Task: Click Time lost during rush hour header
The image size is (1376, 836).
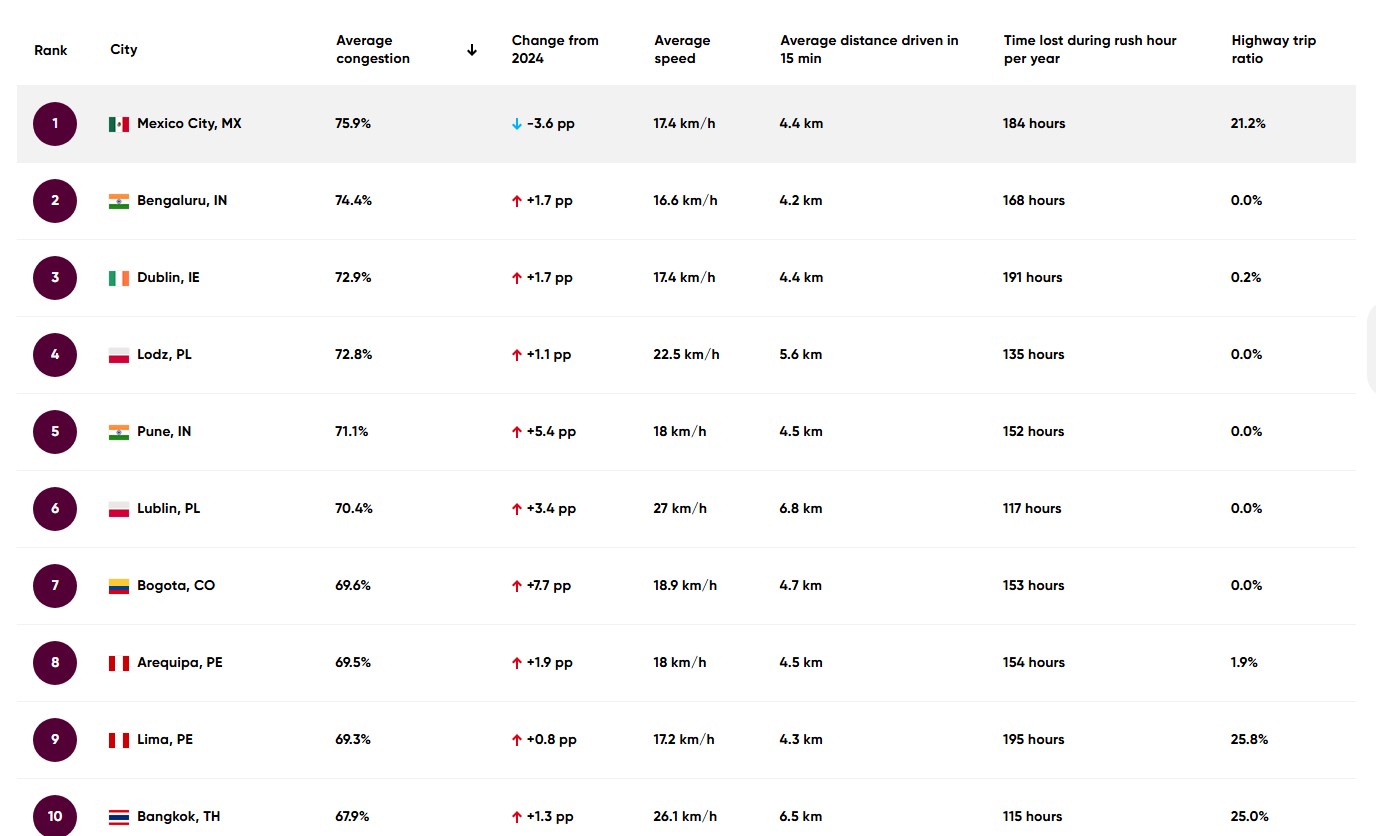Action: point(1090,50)
